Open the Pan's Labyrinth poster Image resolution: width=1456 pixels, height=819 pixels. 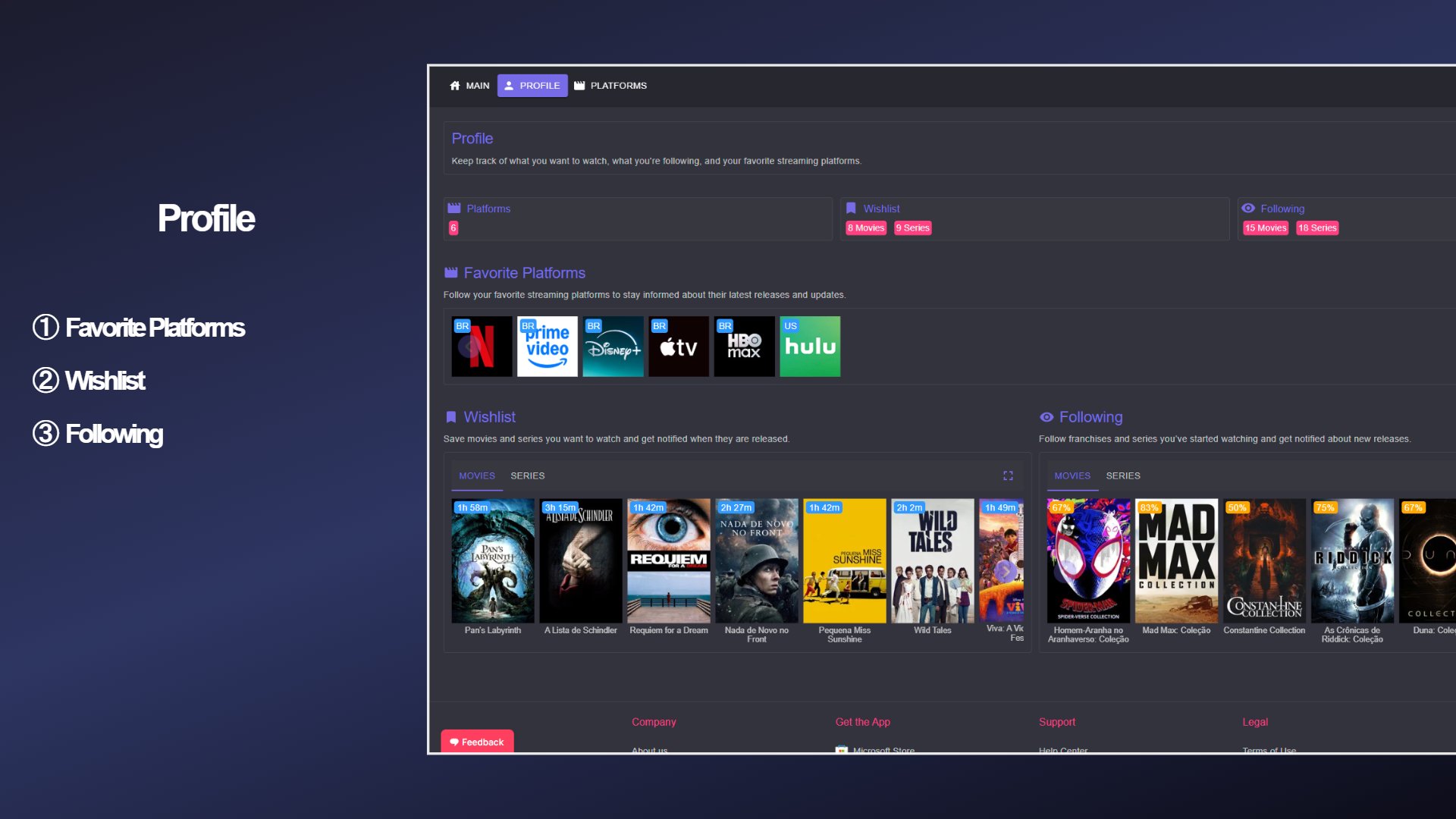[x=493, y=561]
